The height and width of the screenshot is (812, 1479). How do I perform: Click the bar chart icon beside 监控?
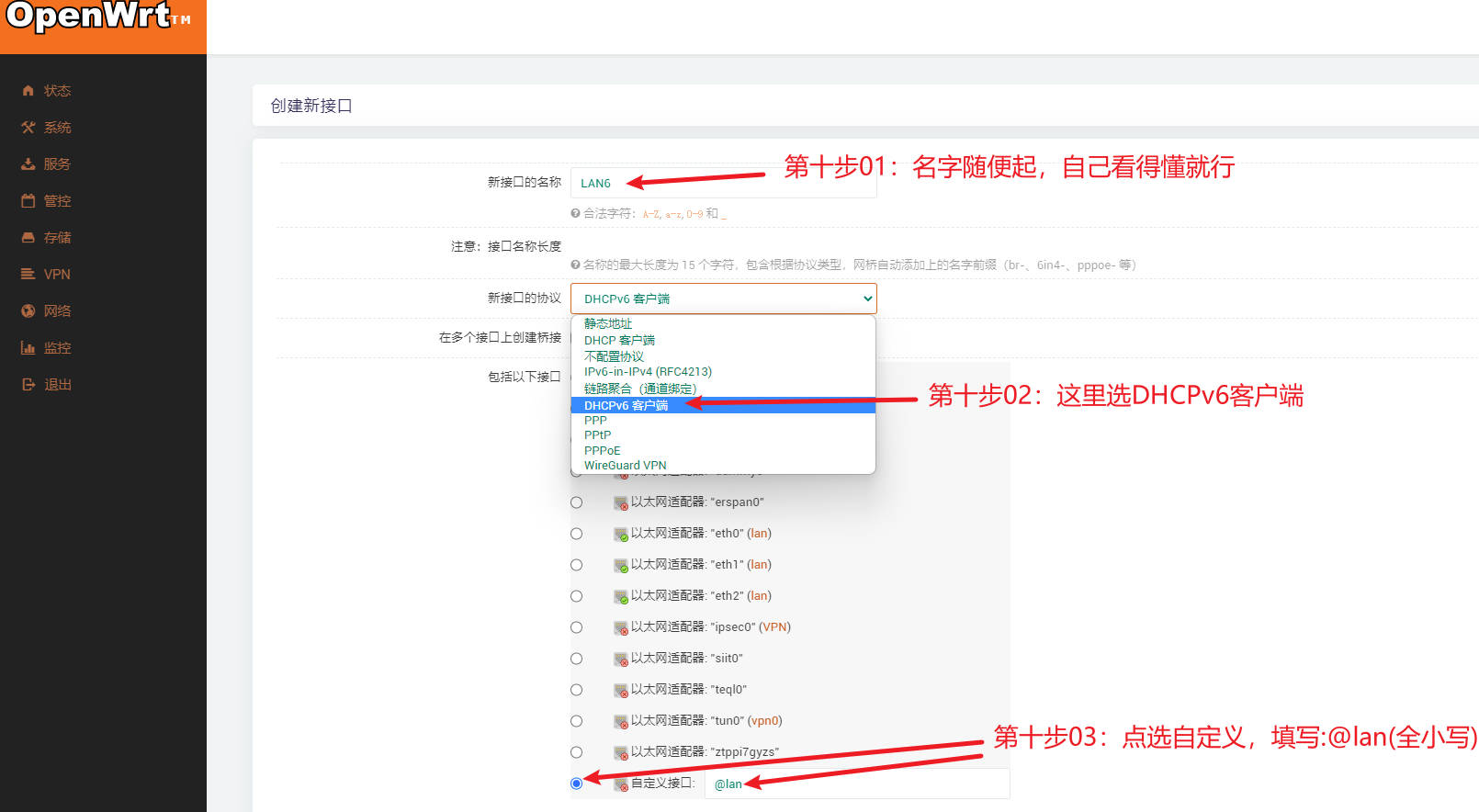pyautogui.click(x=28, y=348)
